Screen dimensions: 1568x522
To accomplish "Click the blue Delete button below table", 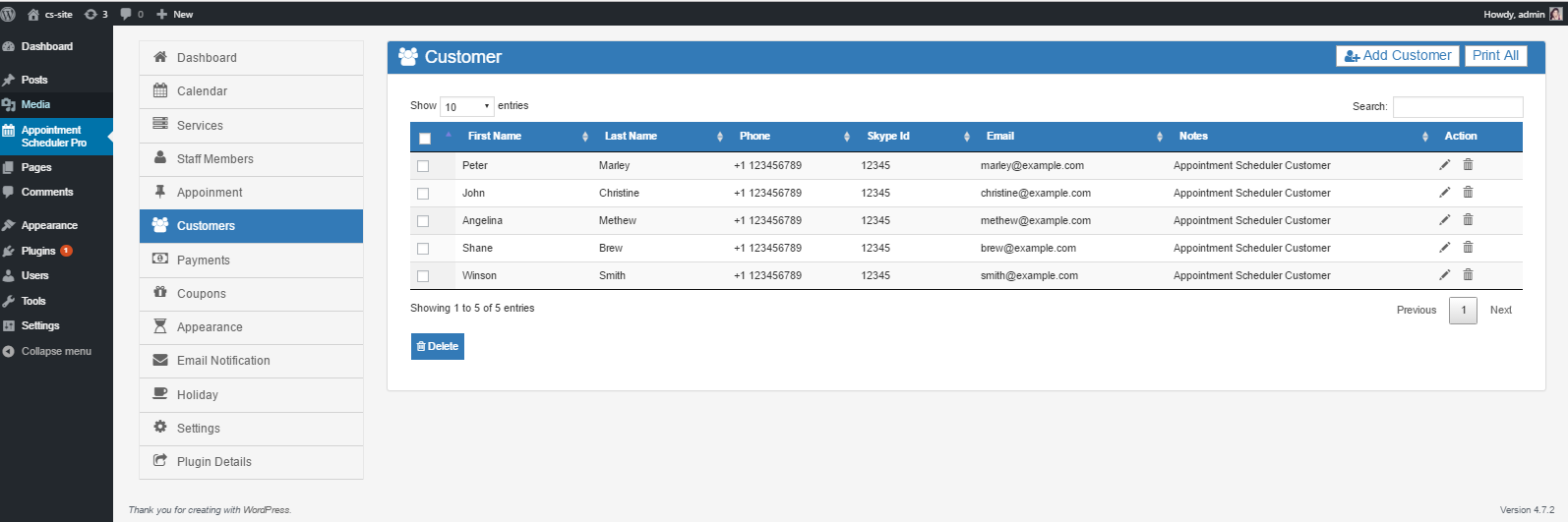I will [x=437, y=346].
